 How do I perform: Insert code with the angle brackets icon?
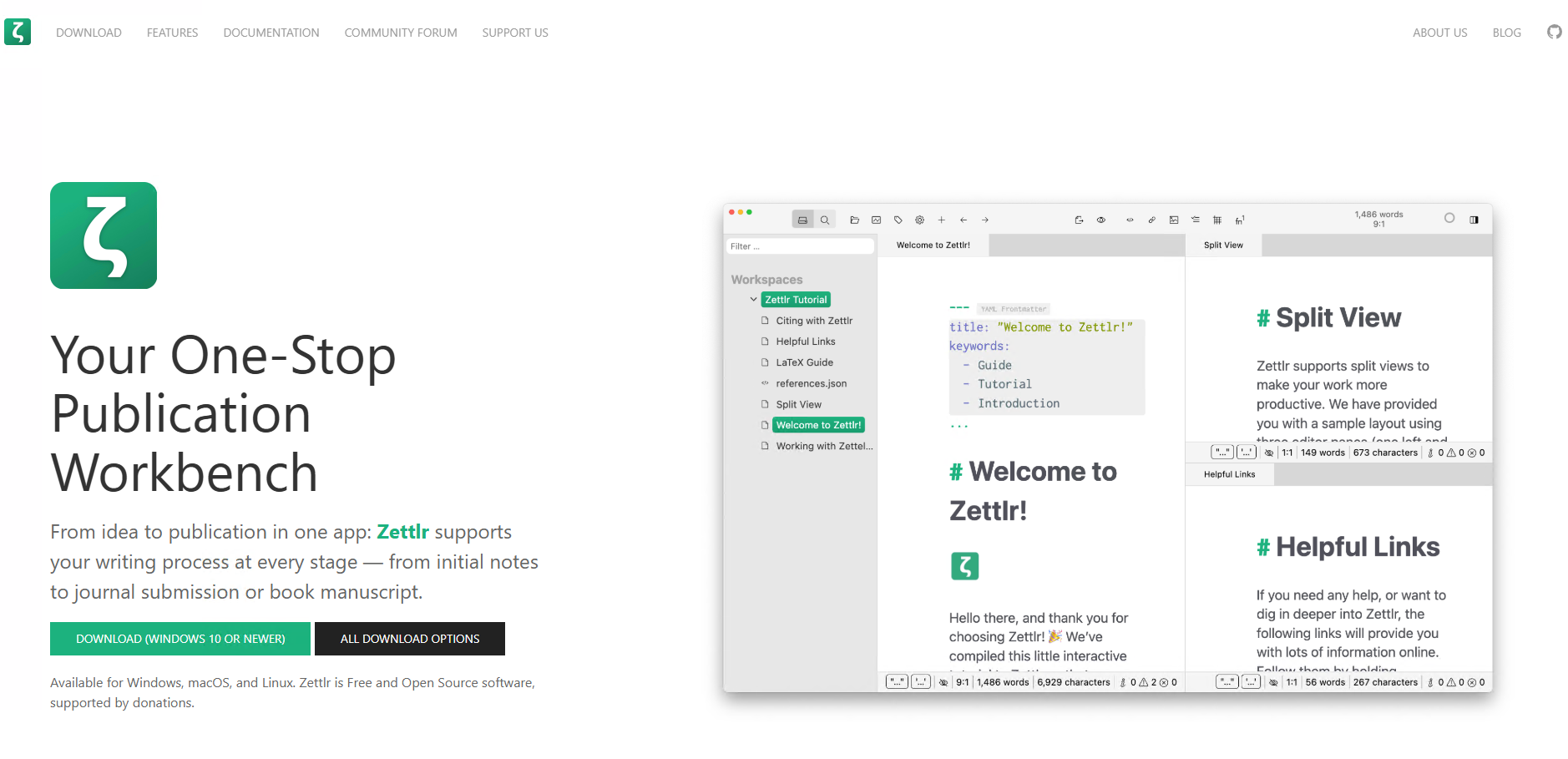coord(1130,220)
